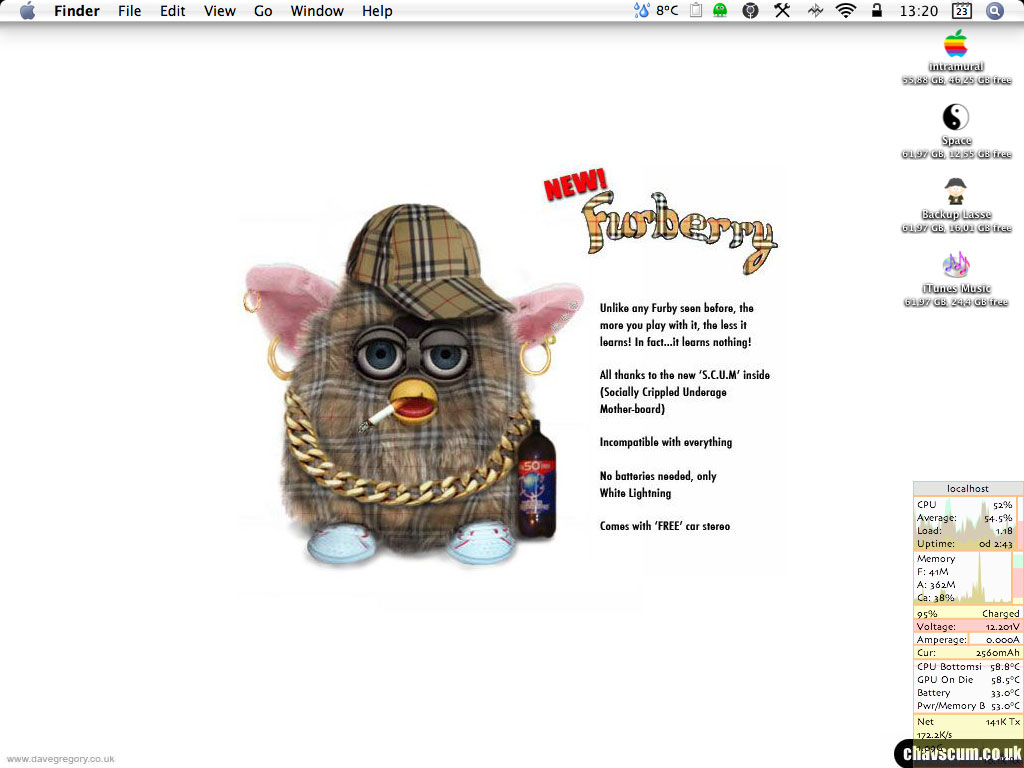Image resolution: width=1024 pixels, height=768 pixels.
Task: Click the Bluetooth status menu bar icon
Action: [x=815, y=10]
